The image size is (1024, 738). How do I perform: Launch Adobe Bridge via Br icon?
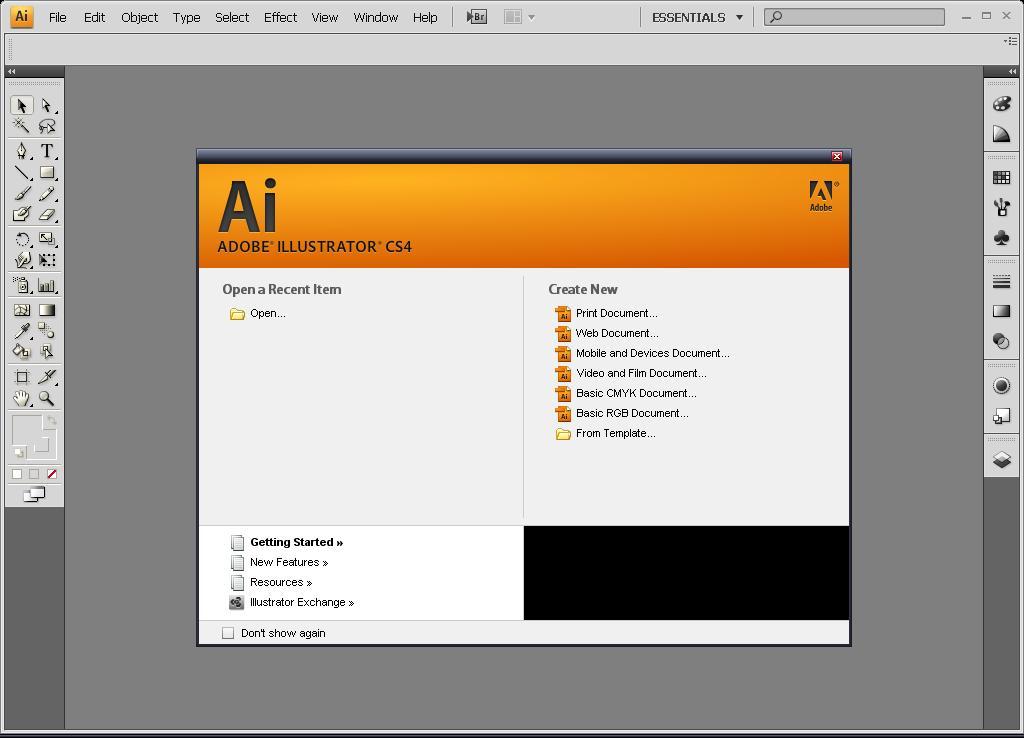coord(477,17)
